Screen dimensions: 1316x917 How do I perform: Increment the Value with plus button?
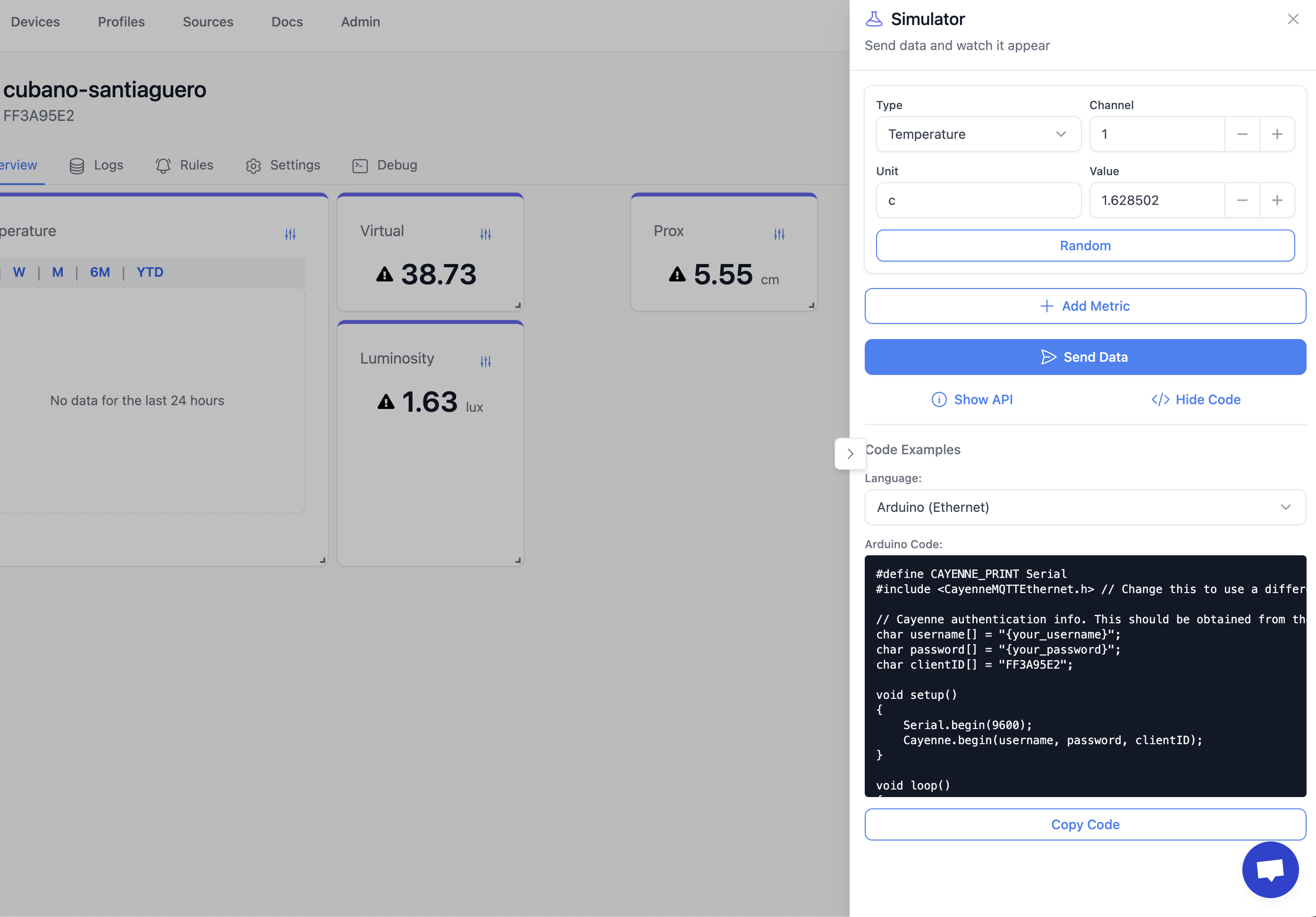1276,200
